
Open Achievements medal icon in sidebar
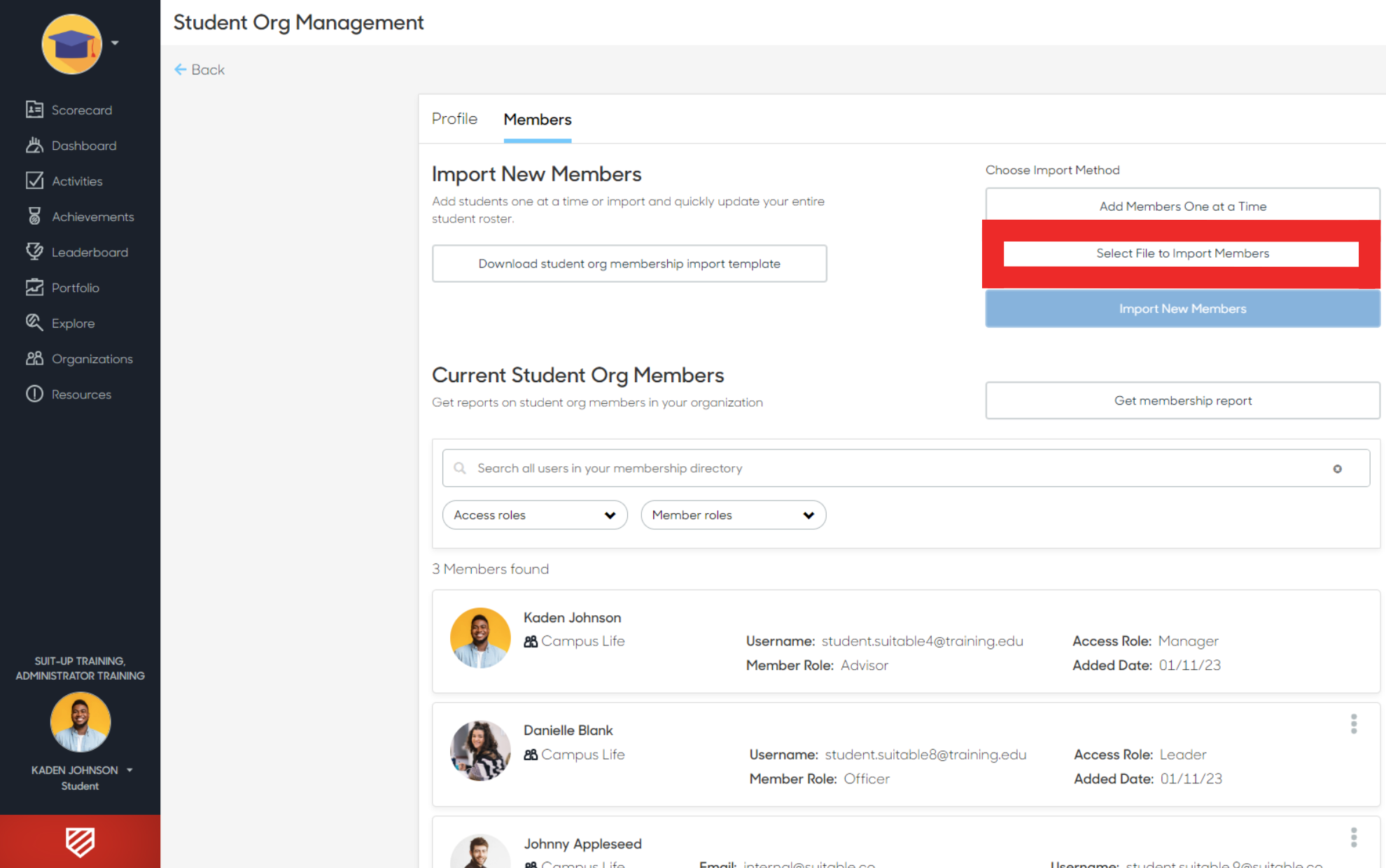(34, 216)
